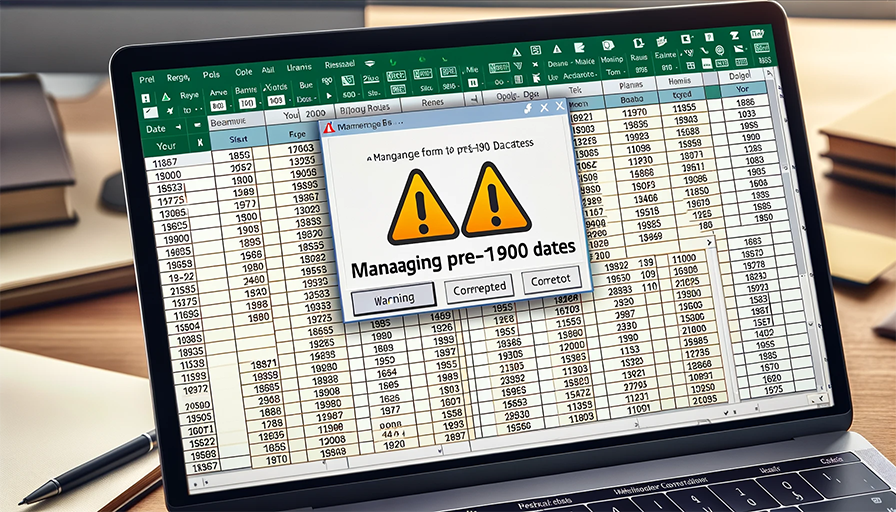Click the cell containing 1886
The width and height of the screenshot is (896, 512).
coord(746,102)
